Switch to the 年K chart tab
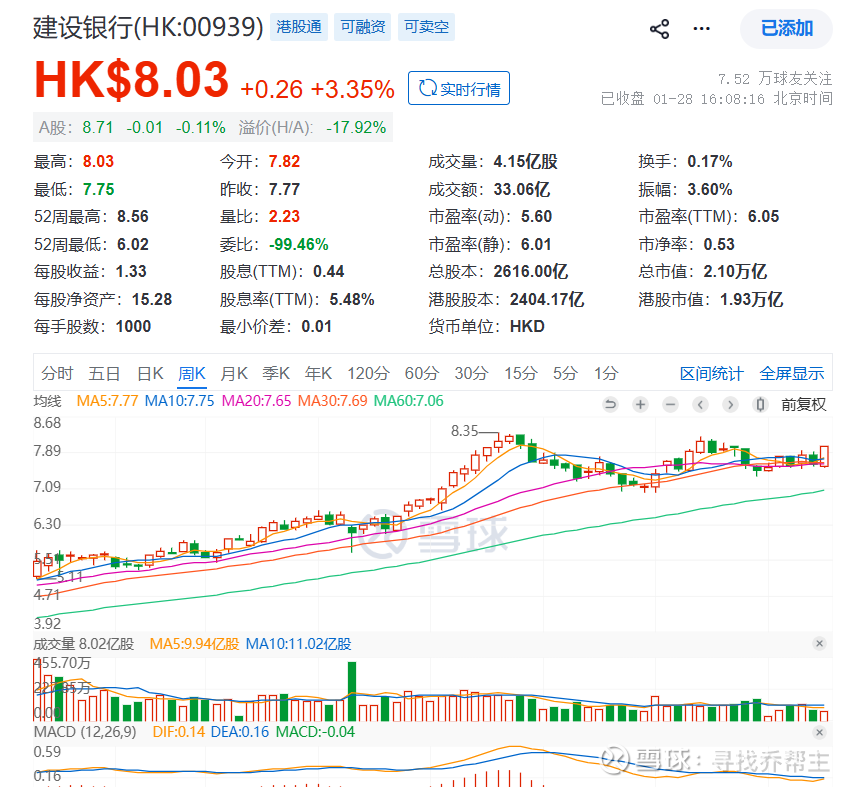Viewport: 855px width, 787px height. click(x=318, y=374)
